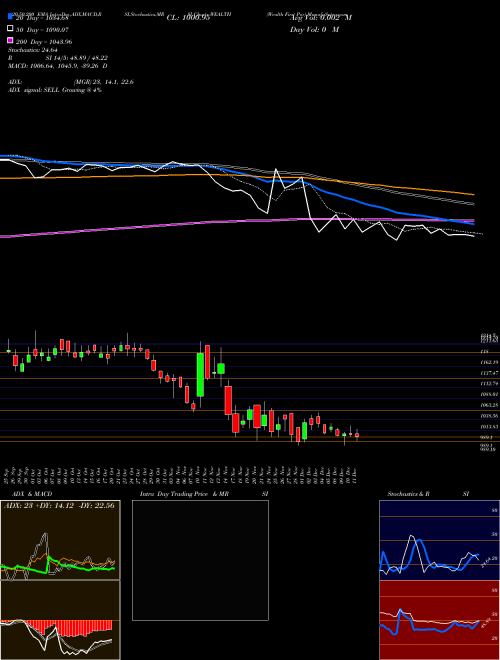Click the 1112.74 price axis label
Image resolution: width=500 pixels, height=660 pixels.
click(489, 383)
